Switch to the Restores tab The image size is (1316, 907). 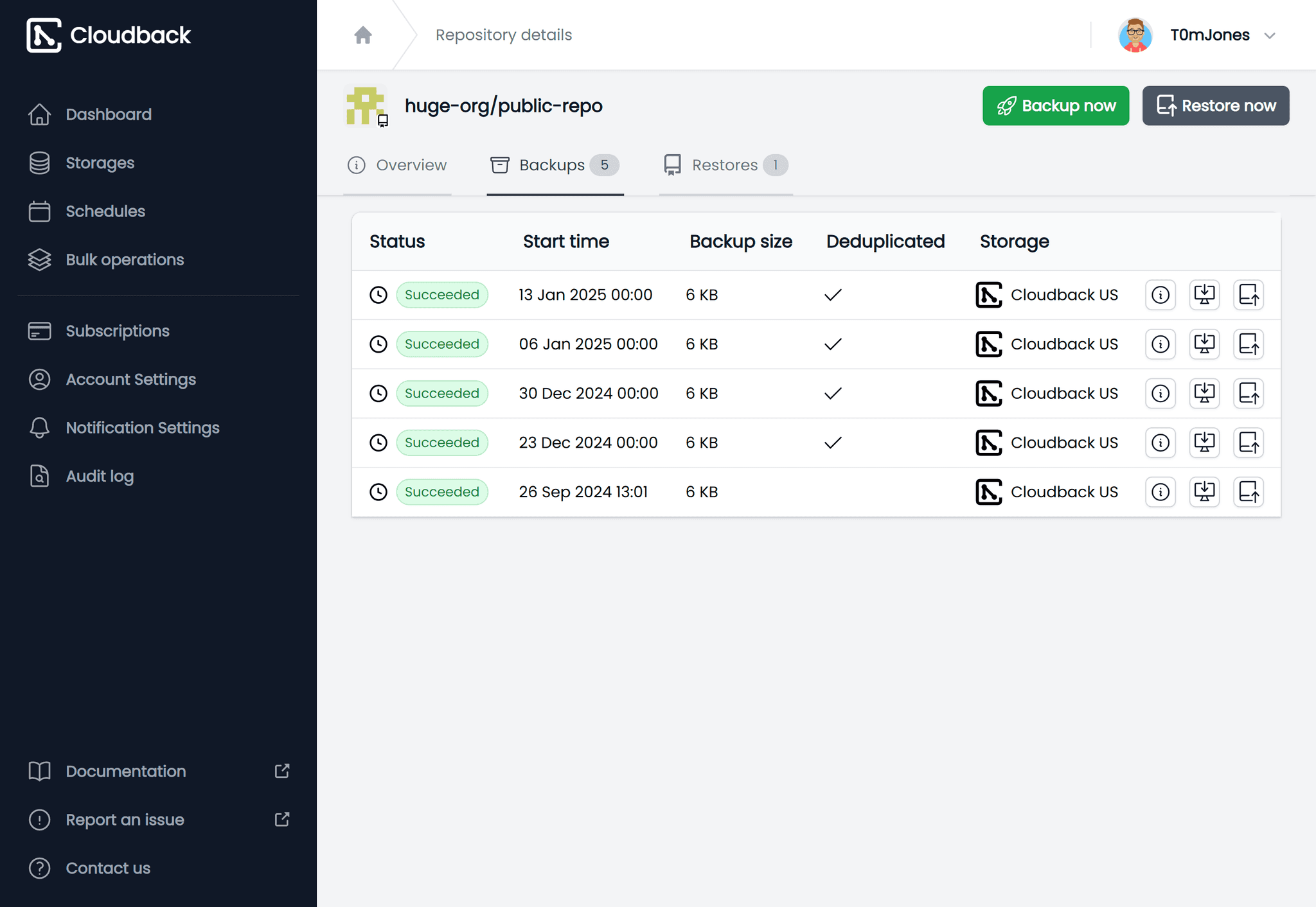(725, 165)
